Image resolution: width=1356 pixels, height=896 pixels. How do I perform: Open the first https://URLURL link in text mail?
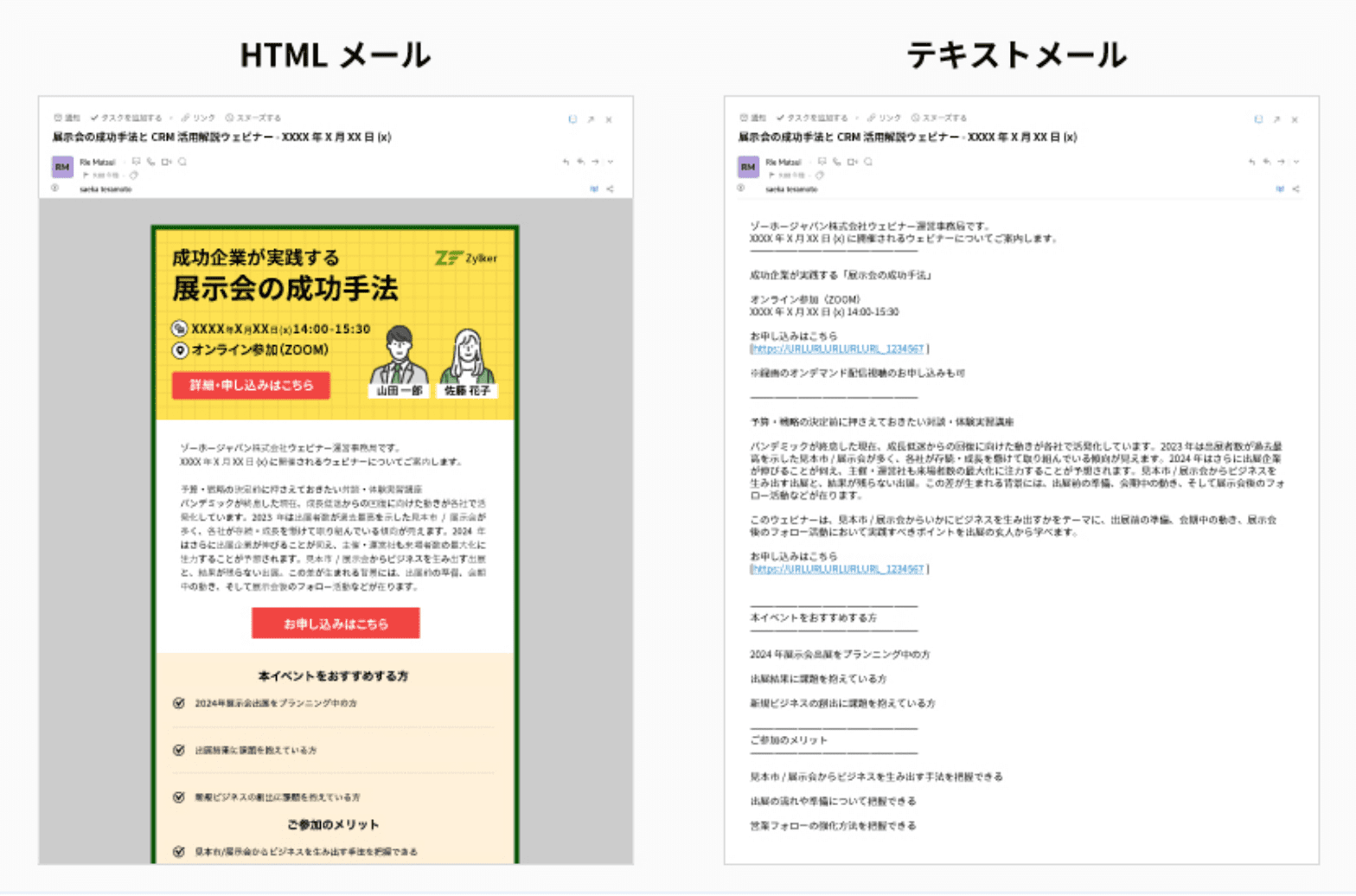pyautogui.click(x=838, y=349)
